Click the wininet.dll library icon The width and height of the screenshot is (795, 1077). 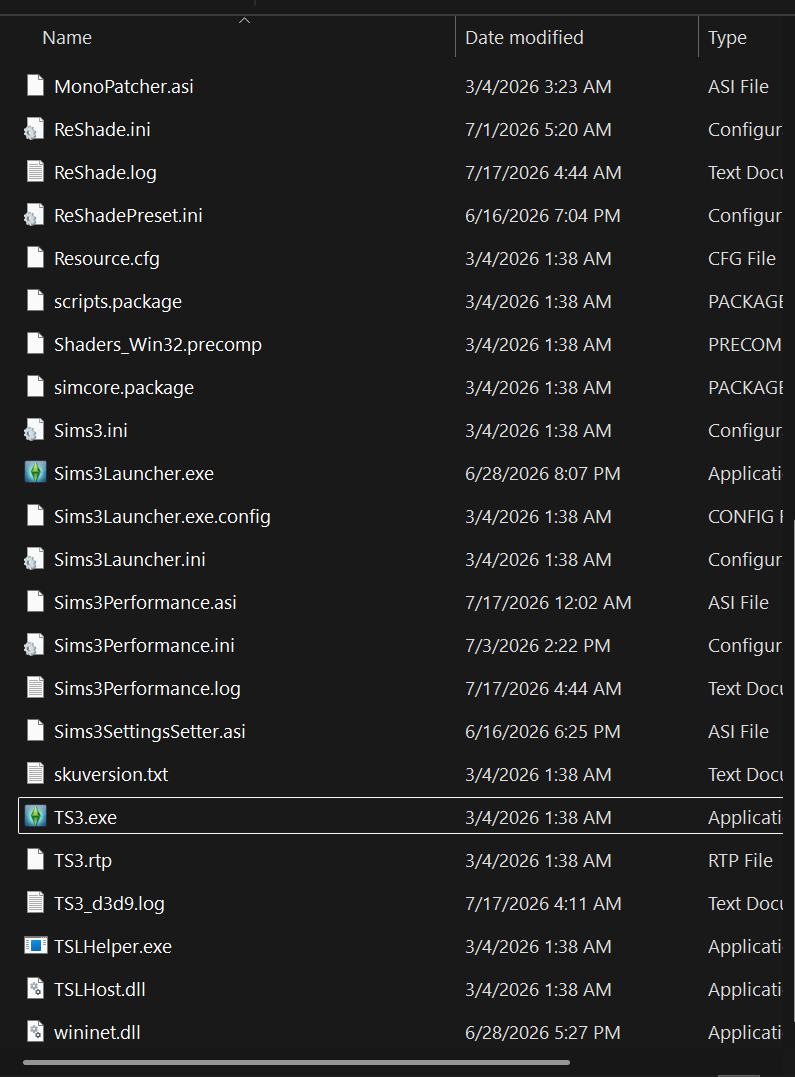(x=35, y=1032)
